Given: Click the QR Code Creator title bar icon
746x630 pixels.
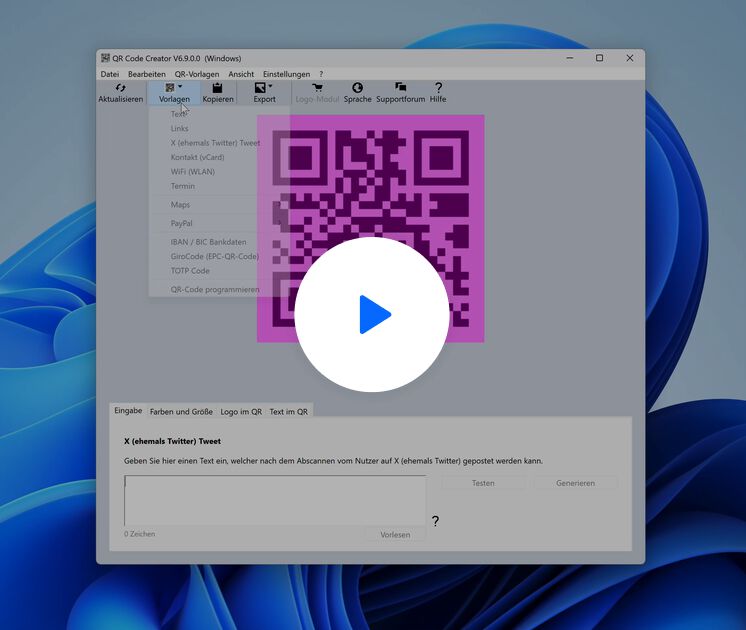Looking at the screenshot, I should 105,58.
